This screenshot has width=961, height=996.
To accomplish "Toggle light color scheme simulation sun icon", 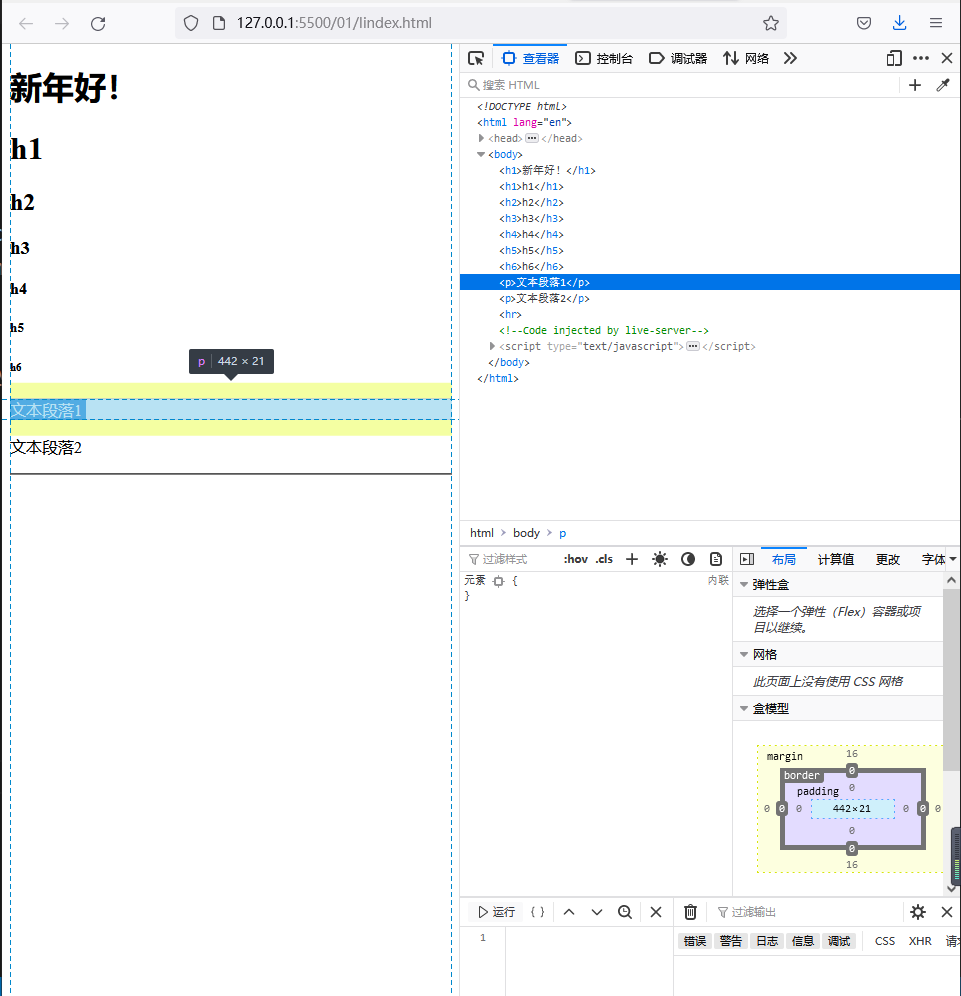I will point(659,559).
